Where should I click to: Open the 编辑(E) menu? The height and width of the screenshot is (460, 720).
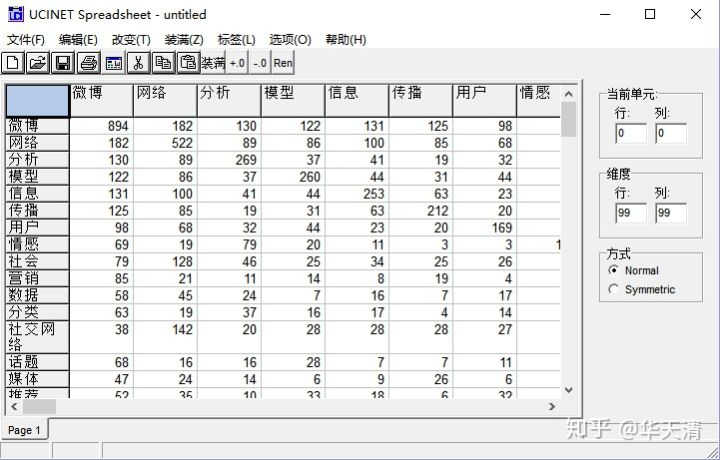[78, 40]
